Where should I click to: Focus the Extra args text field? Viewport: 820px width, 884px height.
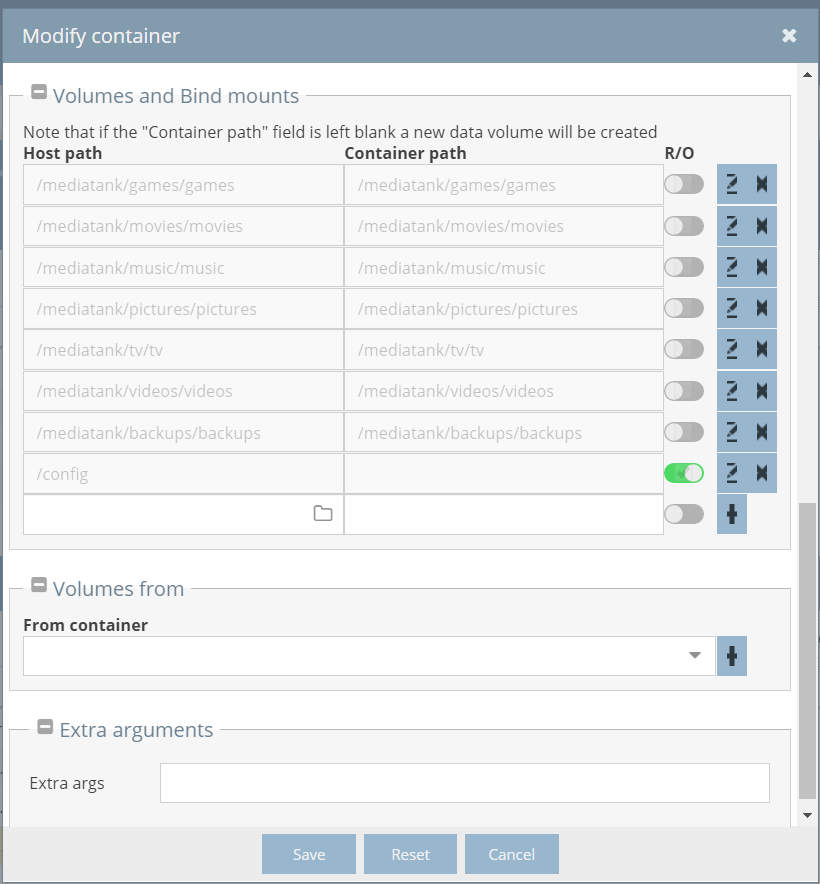click(x=465, y=783)
